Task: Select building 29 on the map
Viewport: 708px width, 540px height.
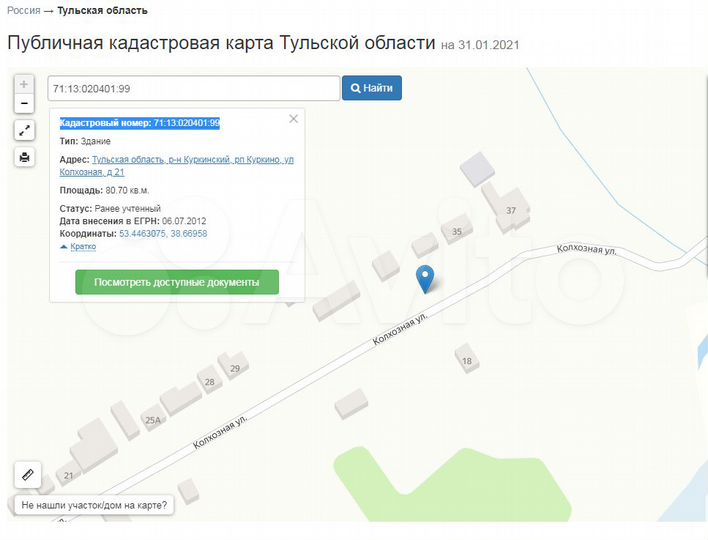Action: pyautogui.click(x=234, y=367)
